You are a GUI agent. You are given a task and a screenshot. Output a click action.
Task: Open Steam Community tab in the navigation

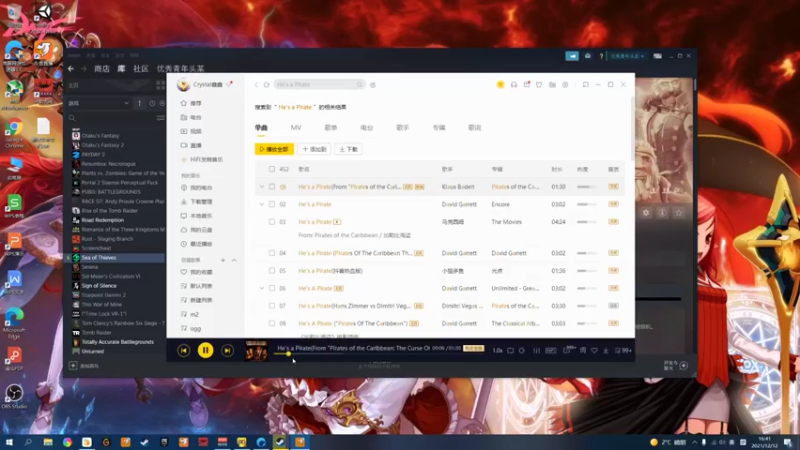click(141, 68)
